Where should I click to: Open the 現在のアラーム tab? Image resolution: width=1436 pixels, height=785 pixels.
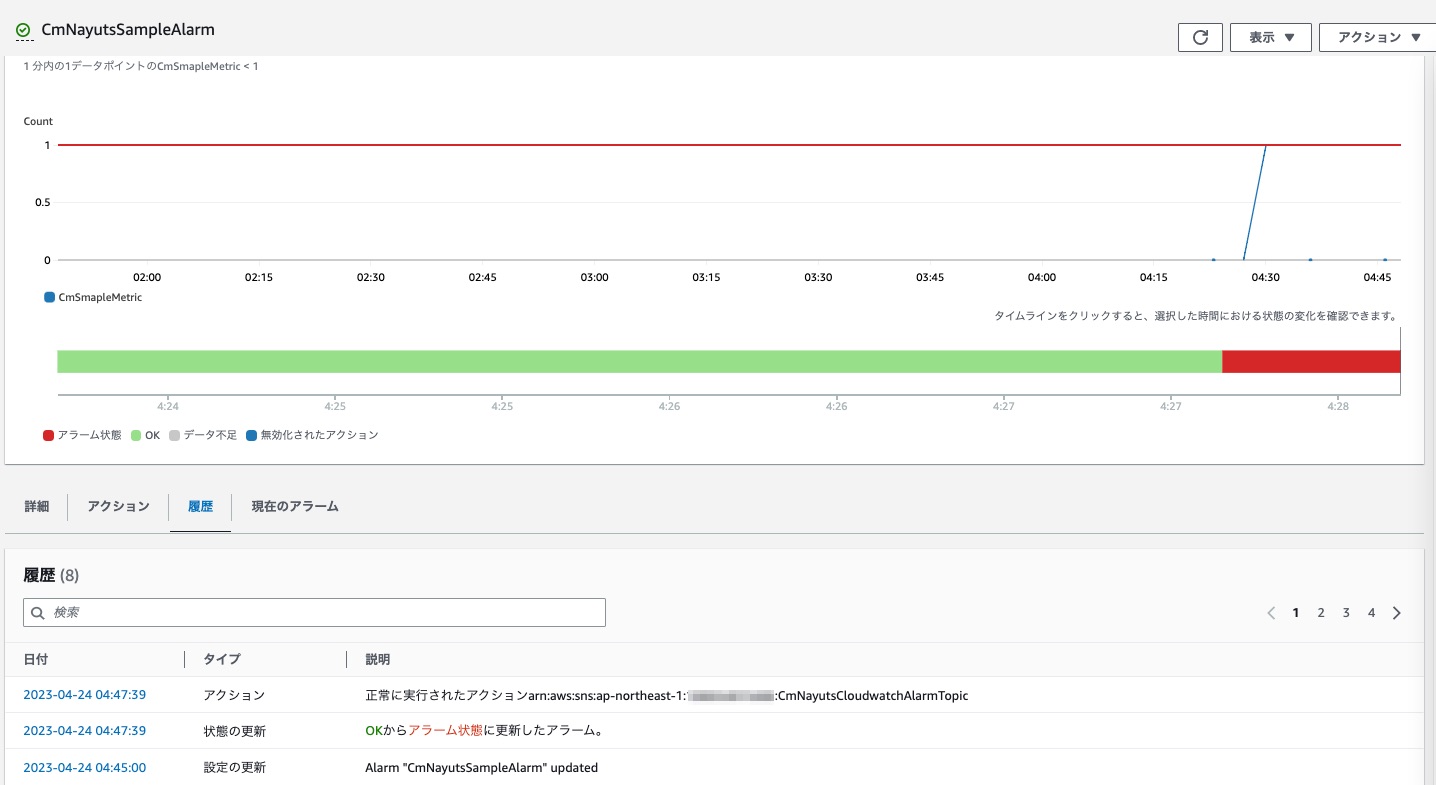[x=294, y=507]
